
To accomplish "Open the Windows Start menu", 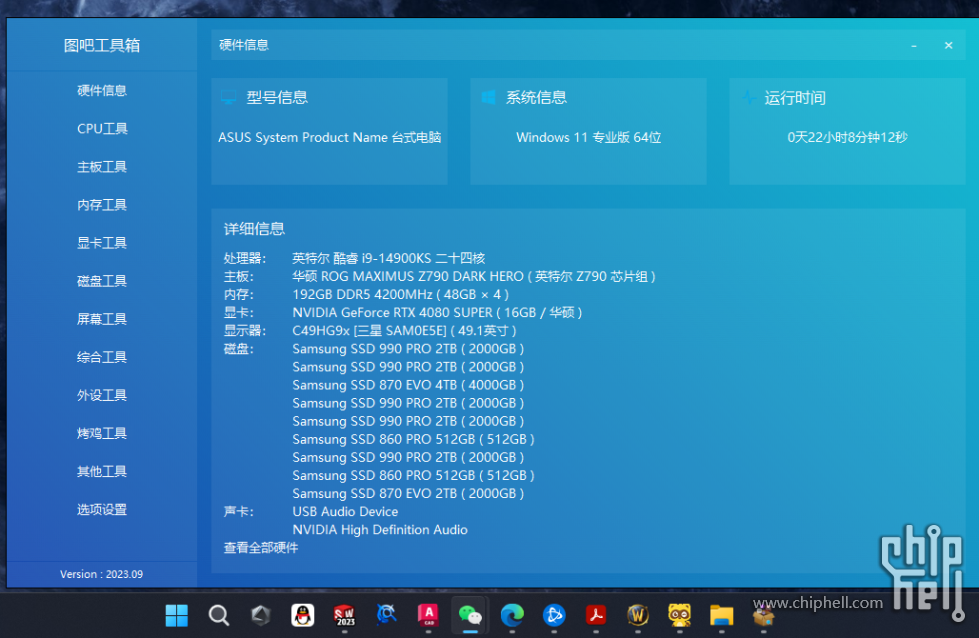I will [x=177, y=616].
